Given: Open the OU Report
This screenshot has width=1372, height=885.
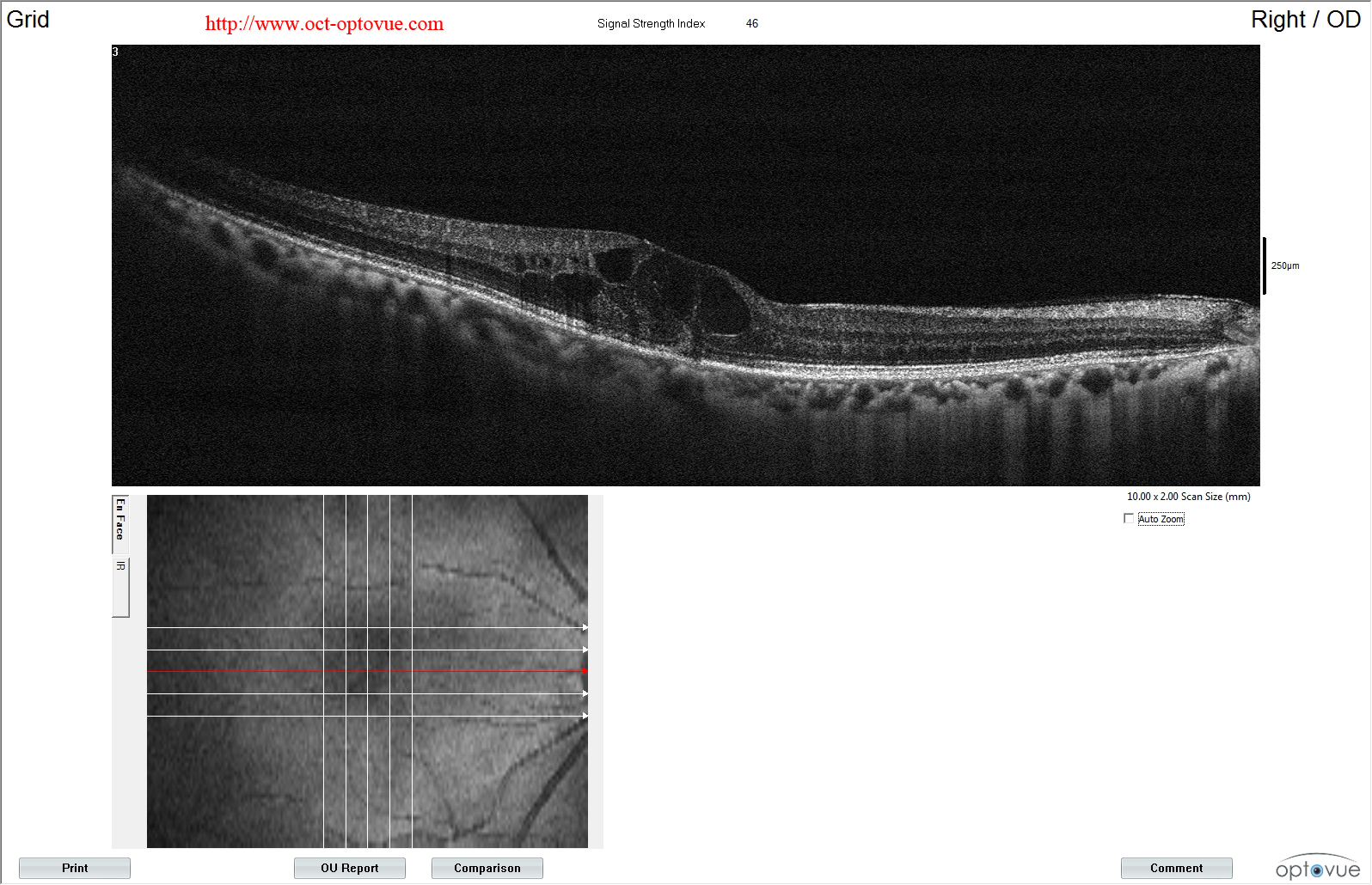Looking at the screenshot, I should 350,868.
